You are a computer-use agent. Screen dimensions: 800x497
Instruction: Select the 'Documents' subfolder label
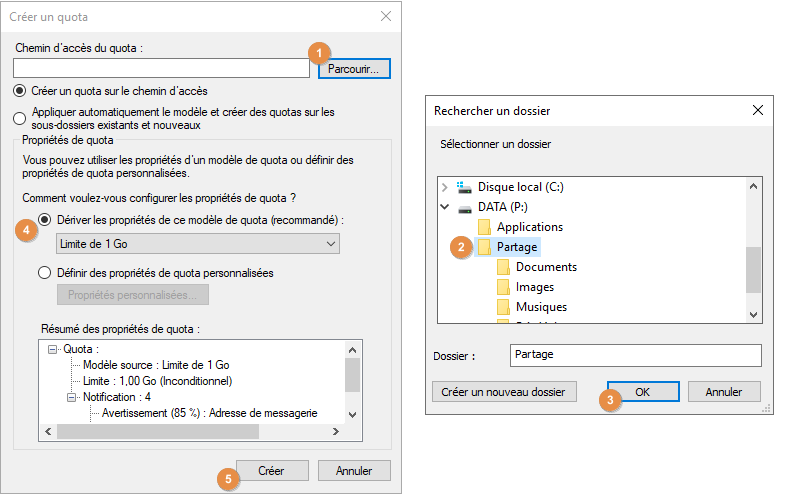(546, 267)
